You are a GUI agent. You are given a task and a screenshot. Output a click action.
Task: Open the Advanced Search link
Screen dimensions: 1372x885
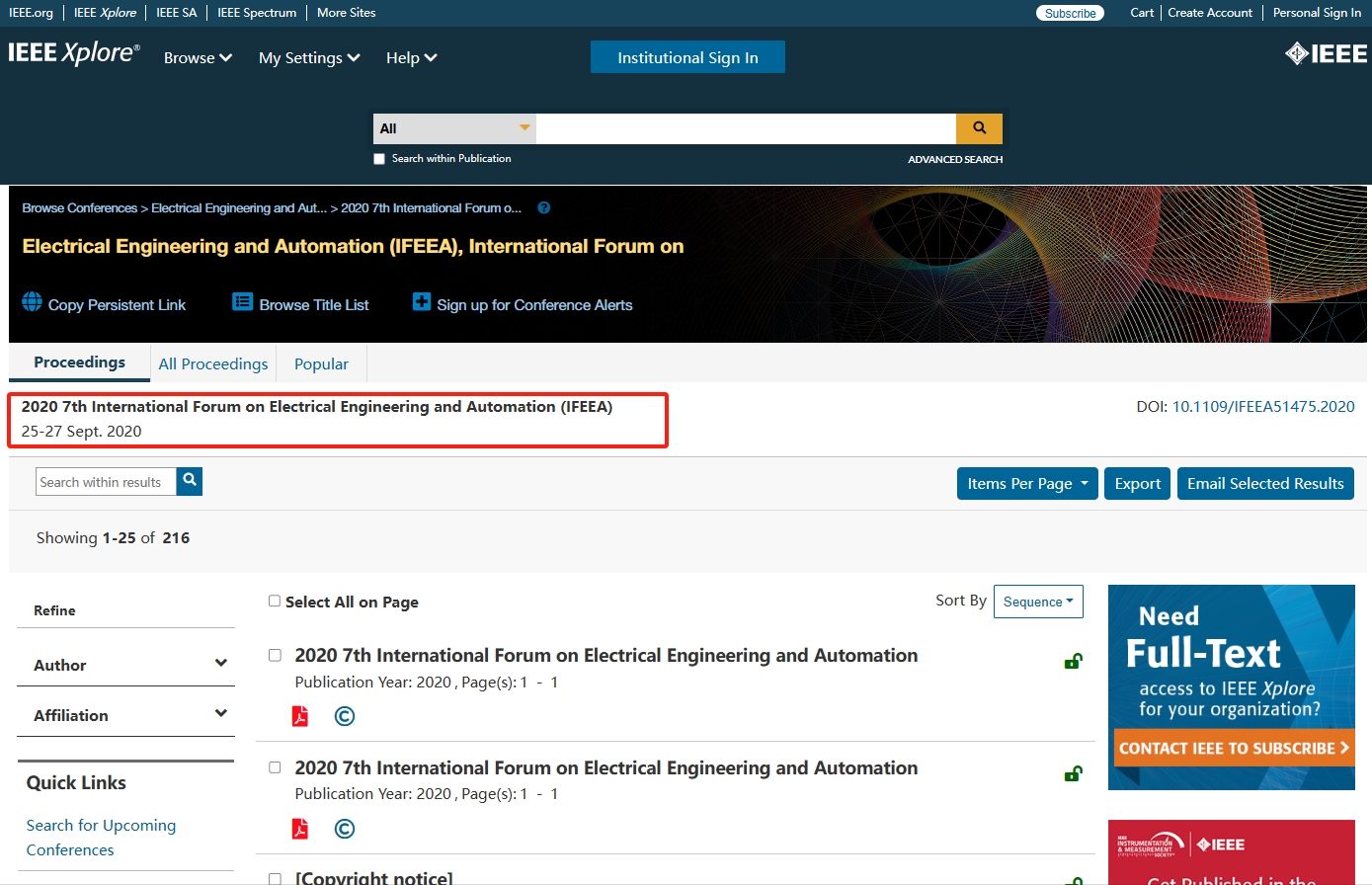pyautogui.click(x=955, y=159)
